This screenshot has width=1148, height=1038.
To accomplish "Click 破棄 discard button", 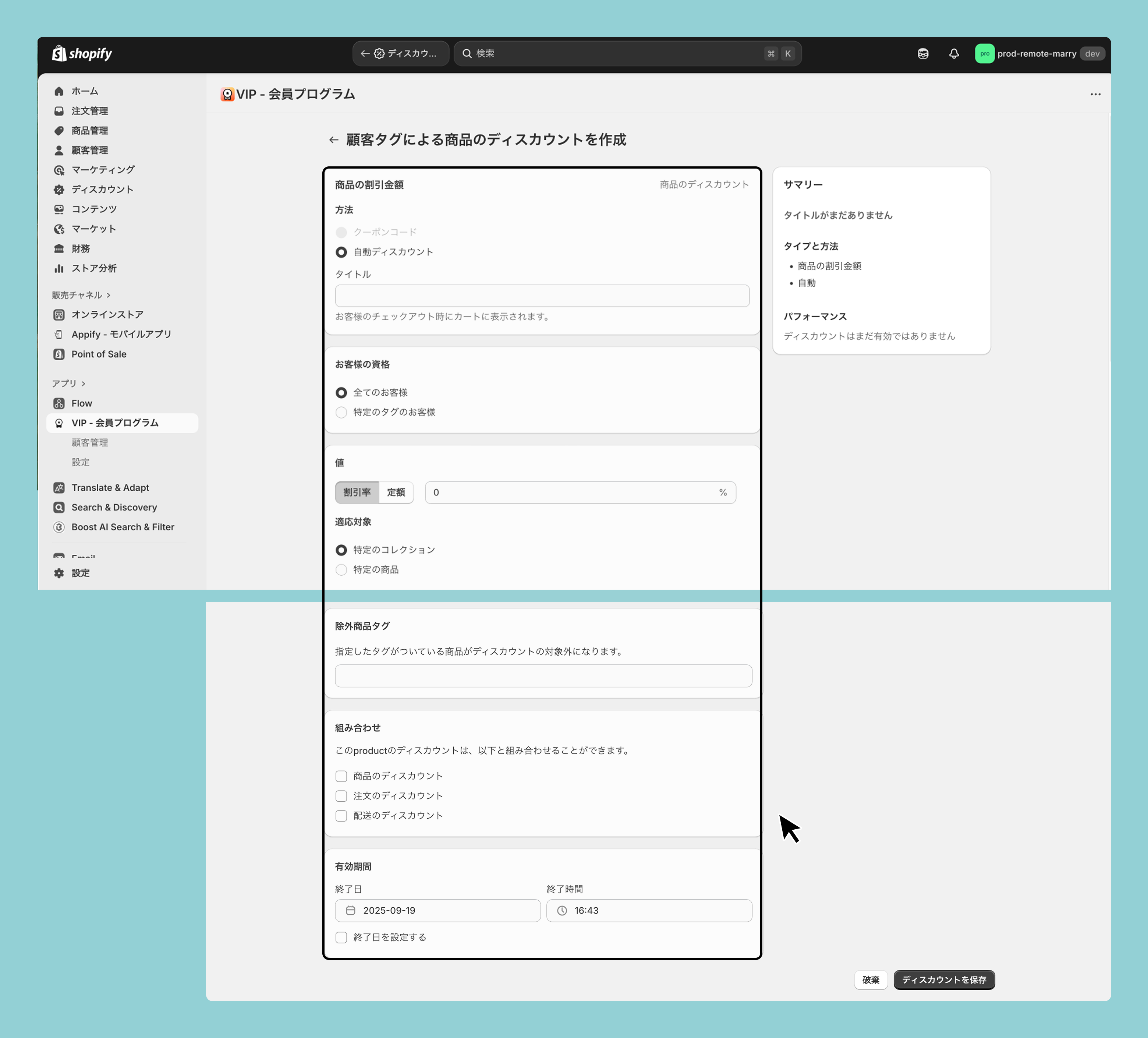I will (871, 980).
